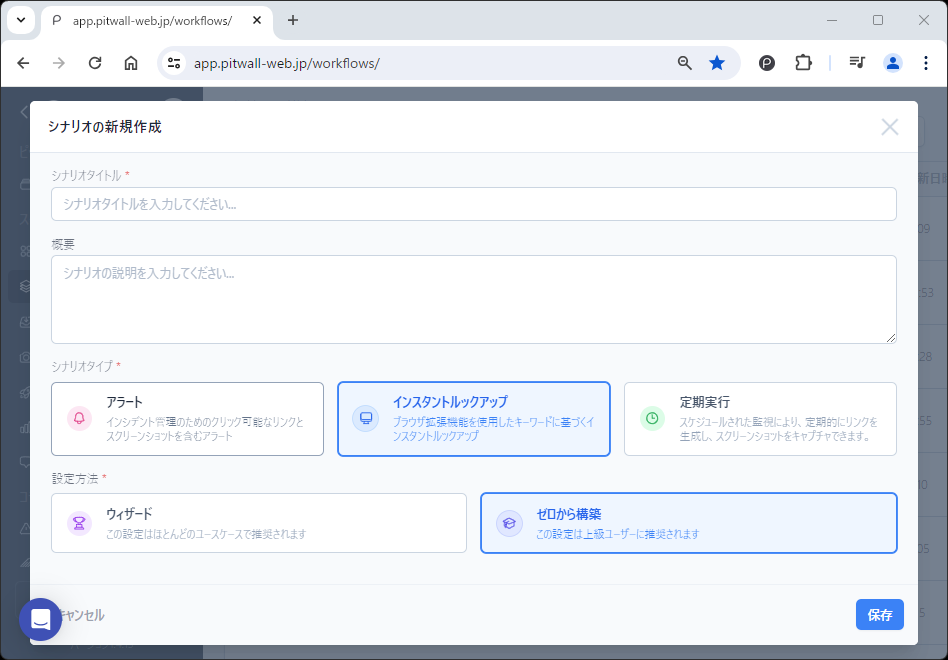Click the シナリオタイトル input field
This screenshot has width=948, height=660.
click(x=473, y=203)
